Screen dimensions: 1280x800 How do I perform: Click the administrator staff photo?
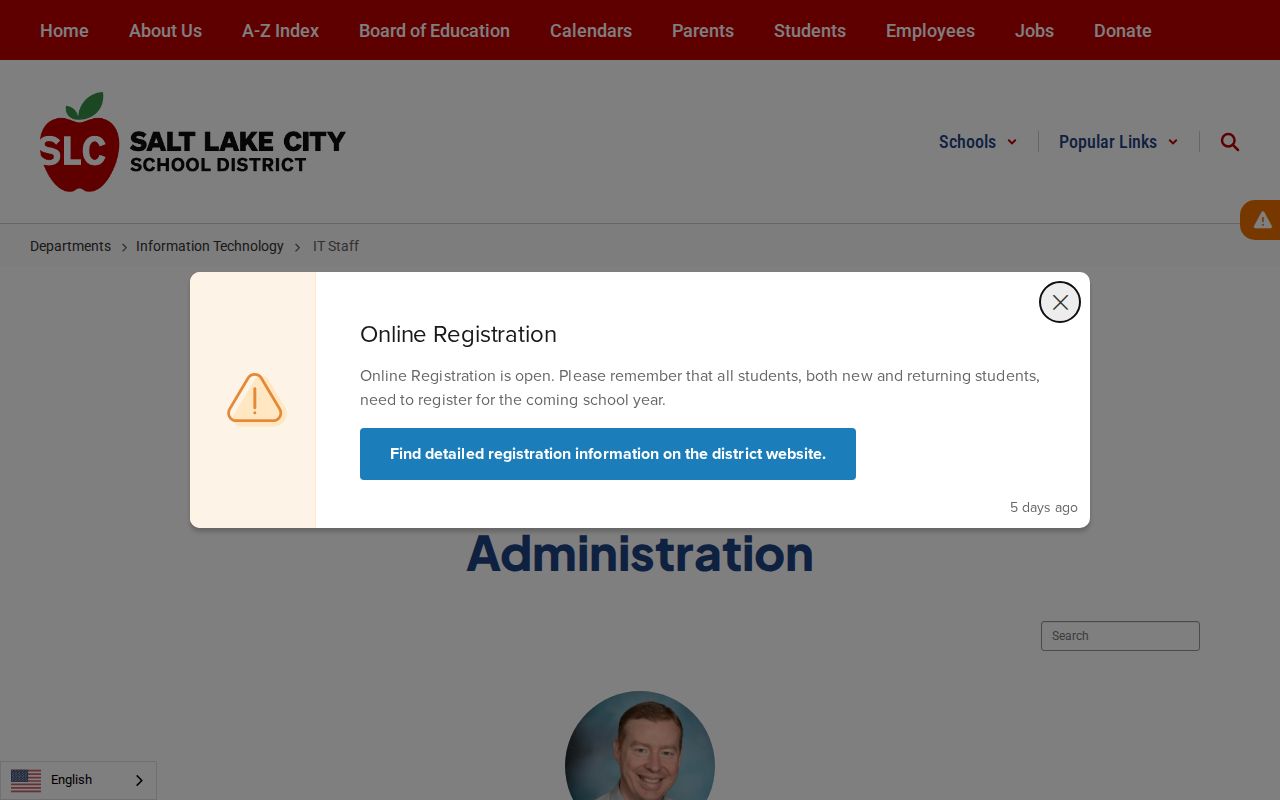tap(640, 746)
